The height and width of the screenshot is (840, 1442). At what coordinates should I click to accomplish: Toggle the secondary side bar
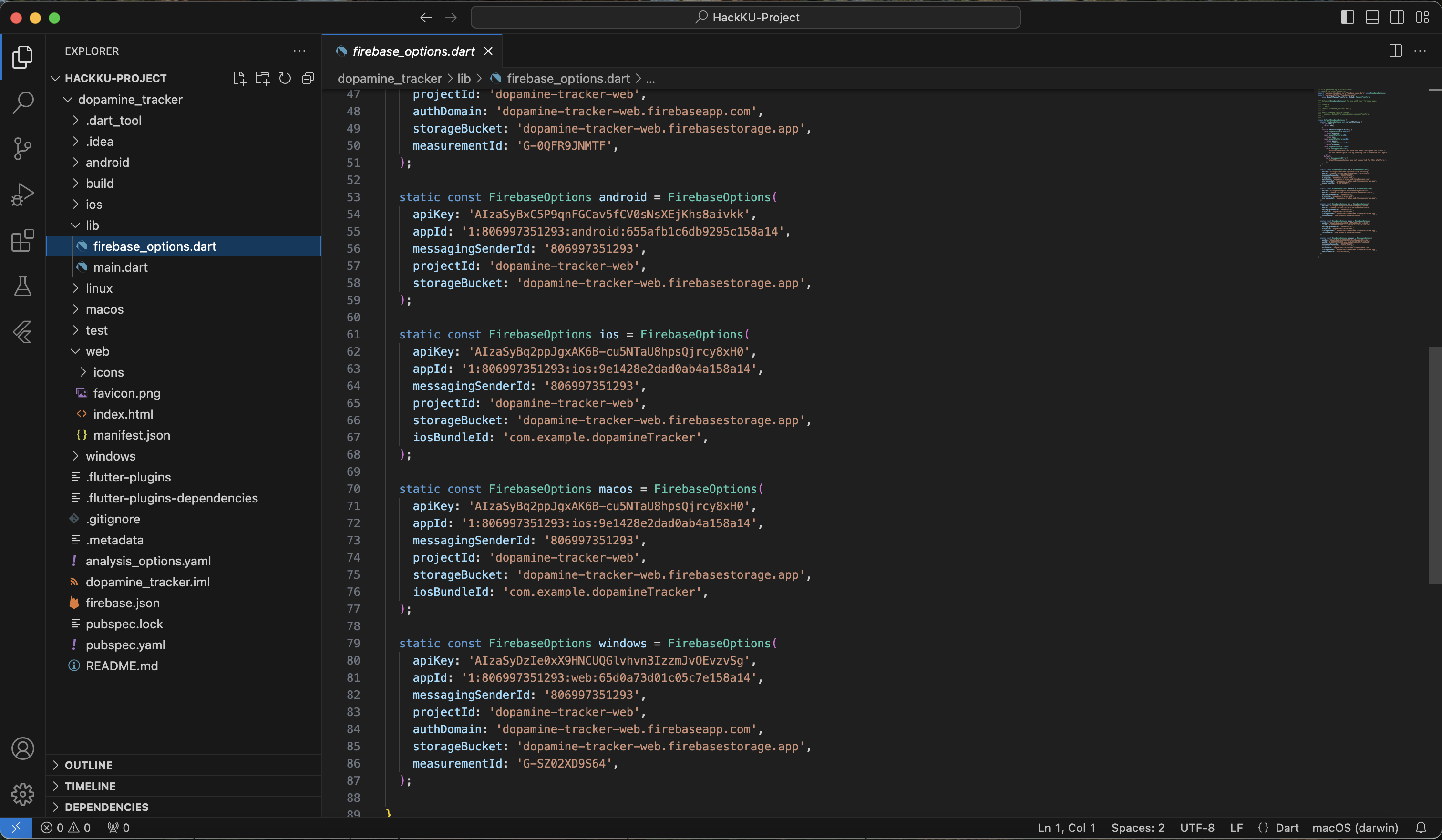click(1397, 17)
